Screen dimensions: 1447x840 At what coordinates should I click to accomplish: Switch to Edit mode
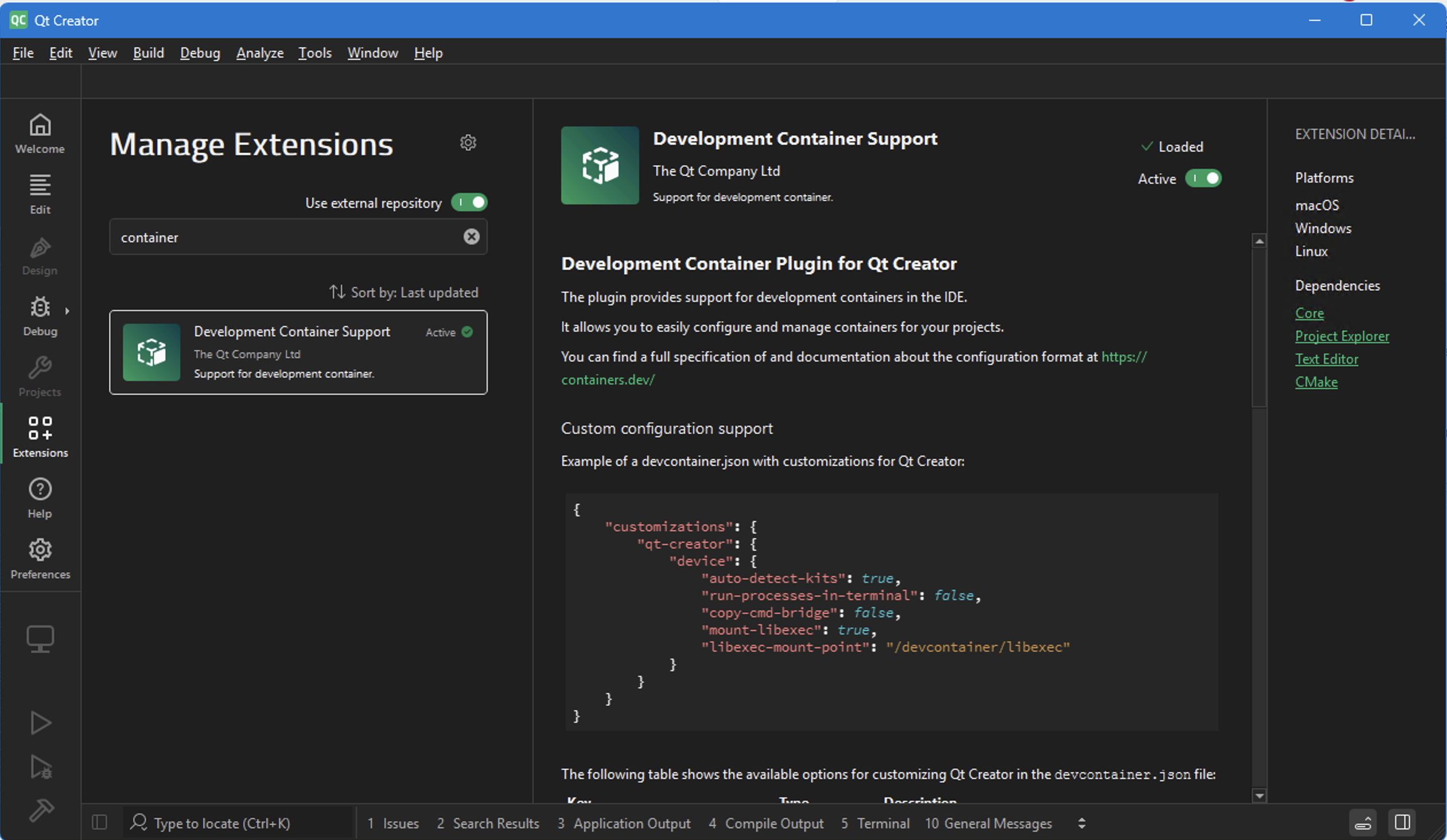click(40, 194)
